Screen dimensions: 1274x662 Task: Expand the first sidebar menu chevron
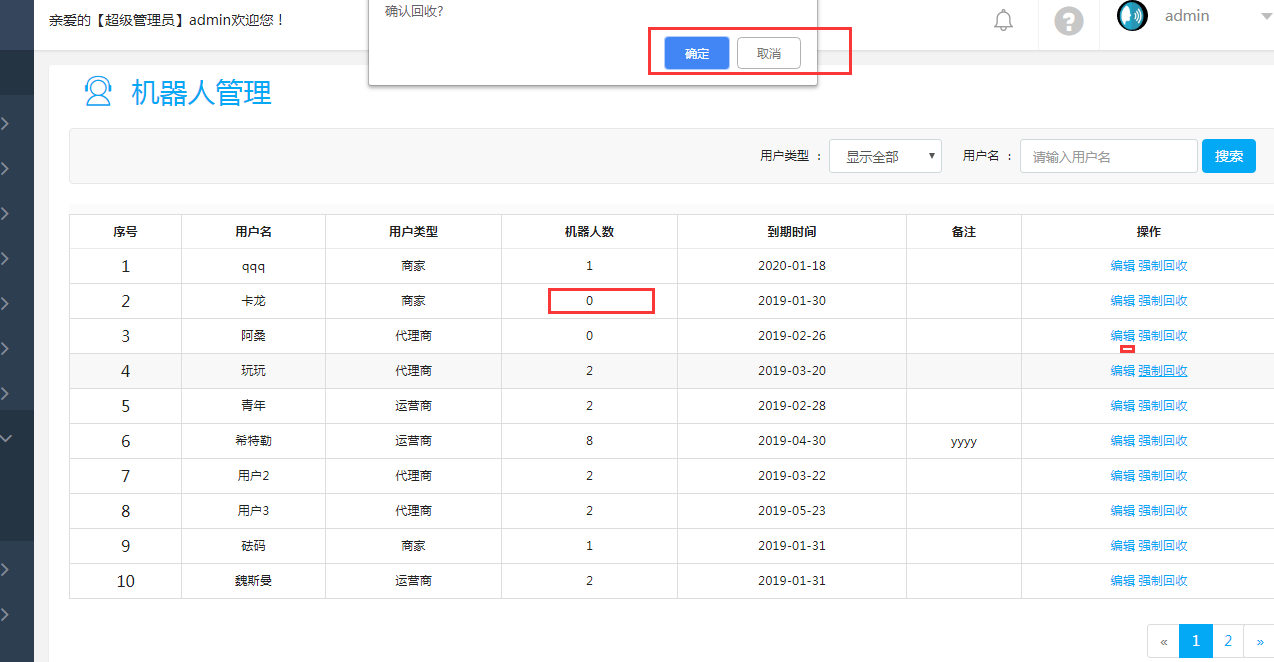point(6,124)
